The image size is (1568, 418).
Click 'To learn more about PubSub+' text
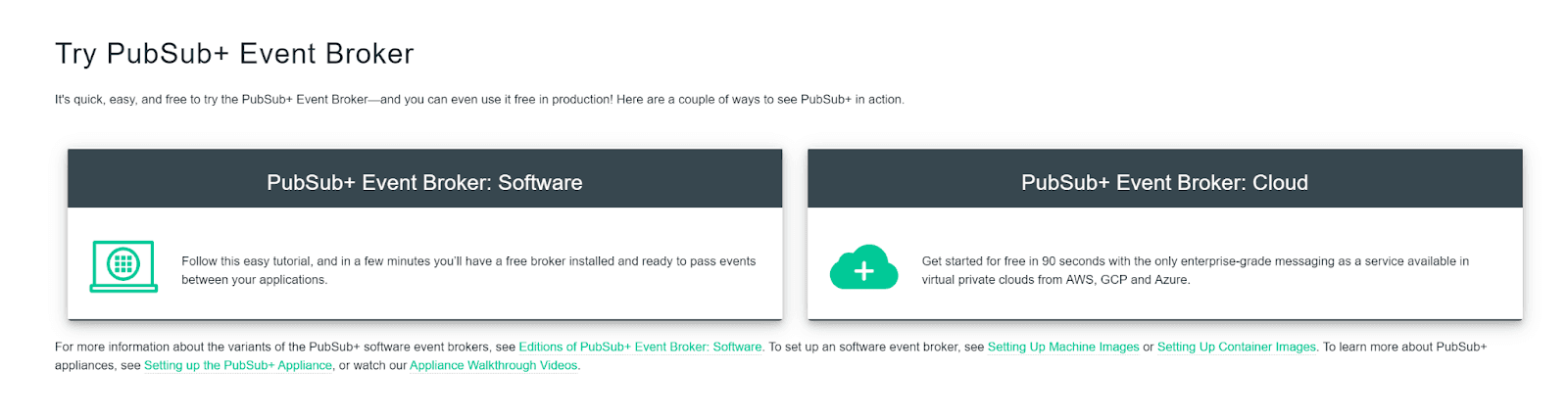1403,347
